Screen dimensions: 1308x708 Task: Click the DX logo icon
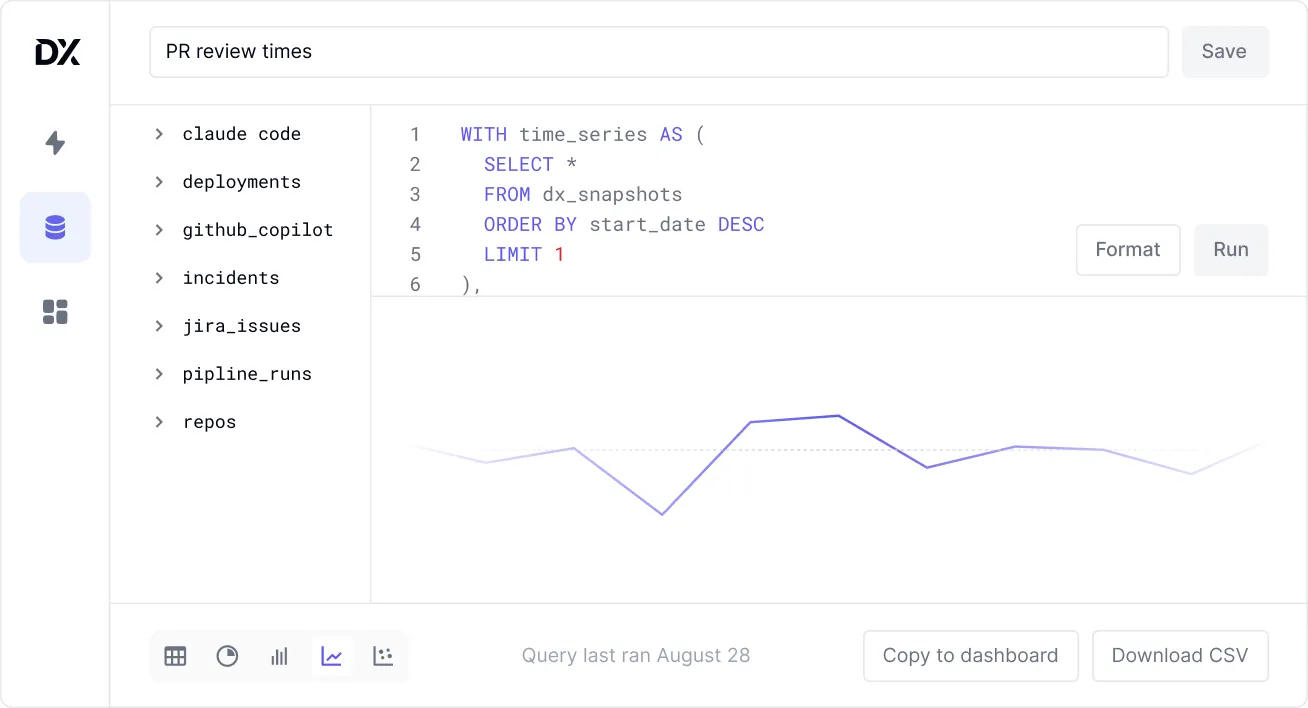point(57,52)
